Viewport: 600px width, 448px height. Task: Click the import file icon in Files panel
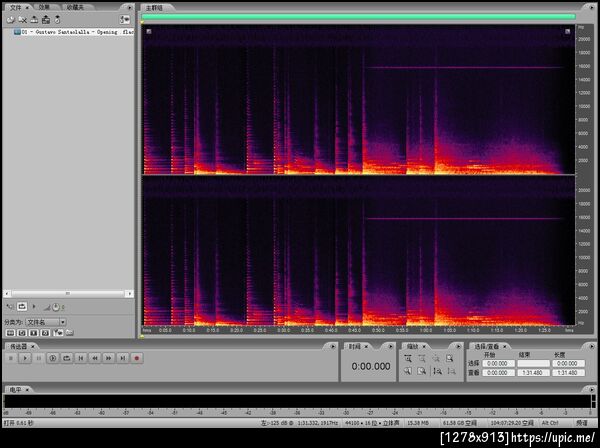[10, 20]
